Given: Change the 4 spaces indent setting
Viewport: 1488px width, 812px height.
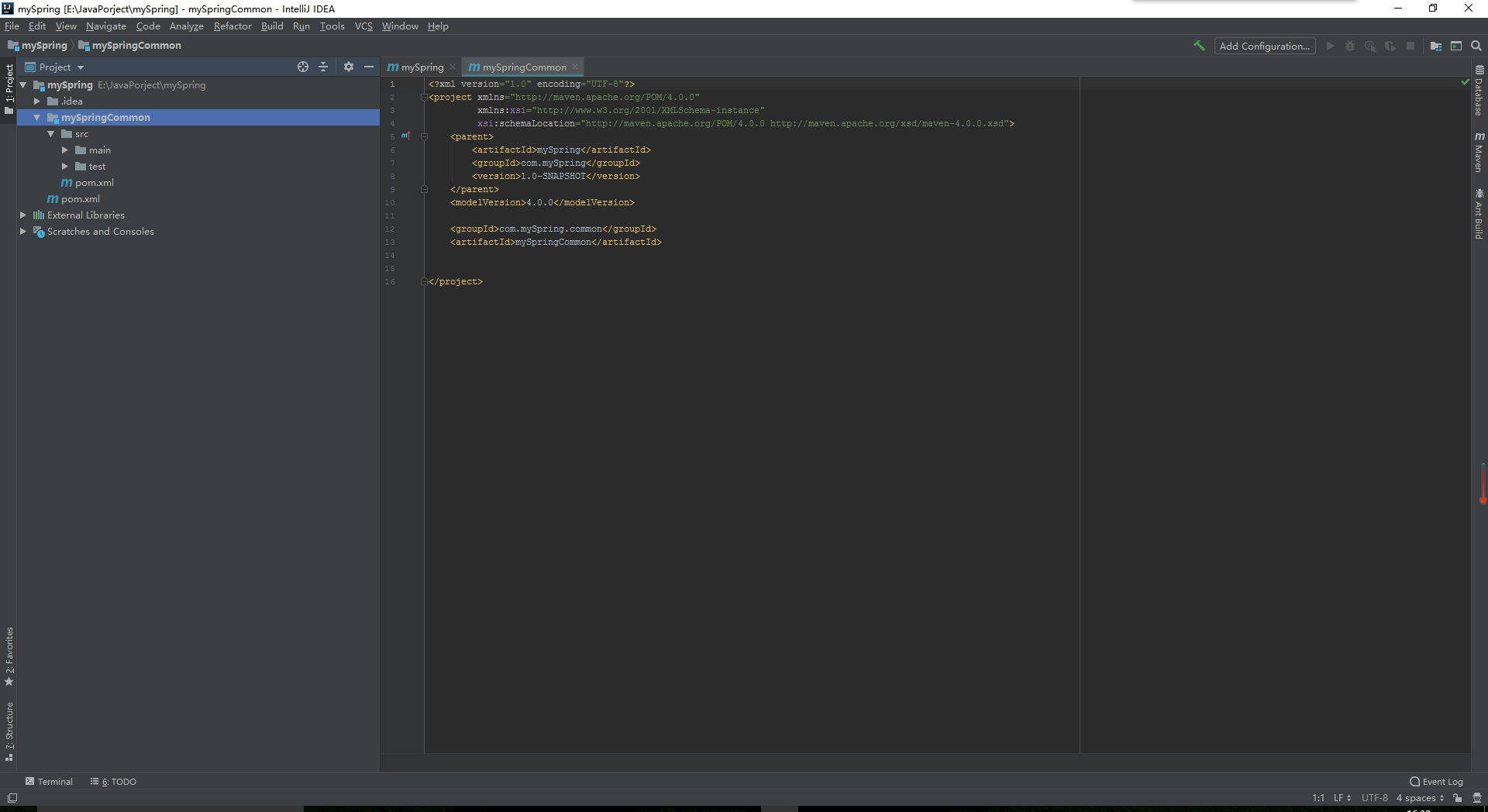Looking at the screenshot, I should tap(1420, 797).
